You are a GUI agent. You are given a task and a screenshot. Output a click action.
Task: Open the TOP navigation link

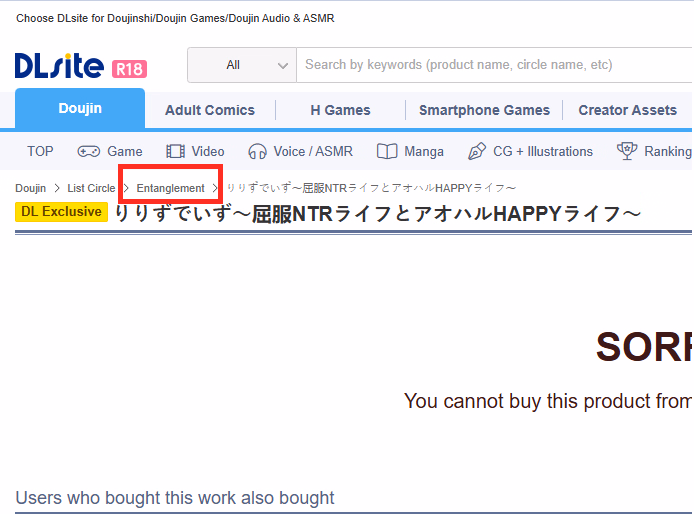click(x=40, y=151)
